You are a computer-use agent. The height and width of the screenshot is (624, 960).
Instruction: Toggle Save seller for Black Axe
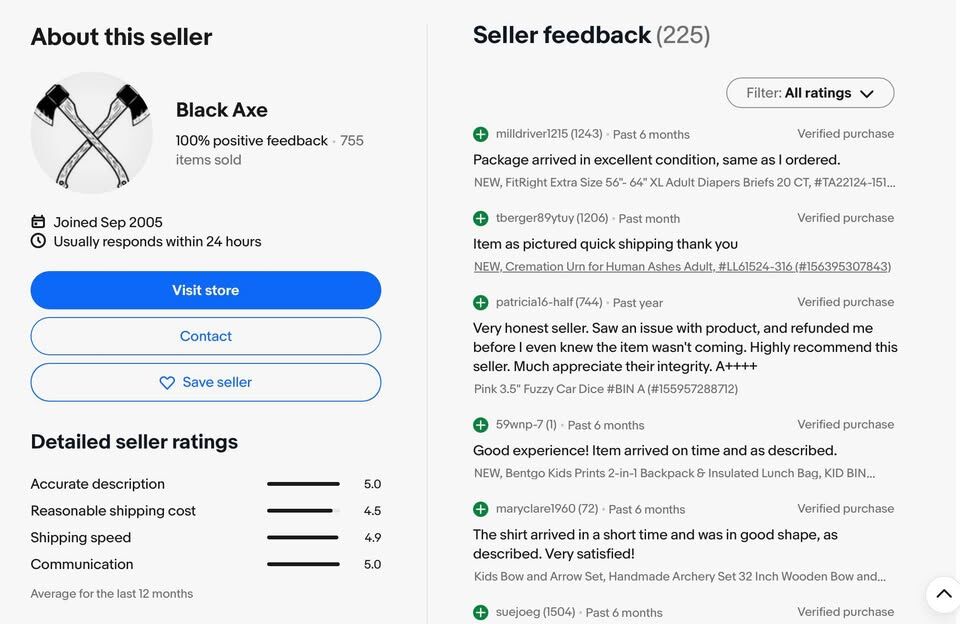(206, 382)
